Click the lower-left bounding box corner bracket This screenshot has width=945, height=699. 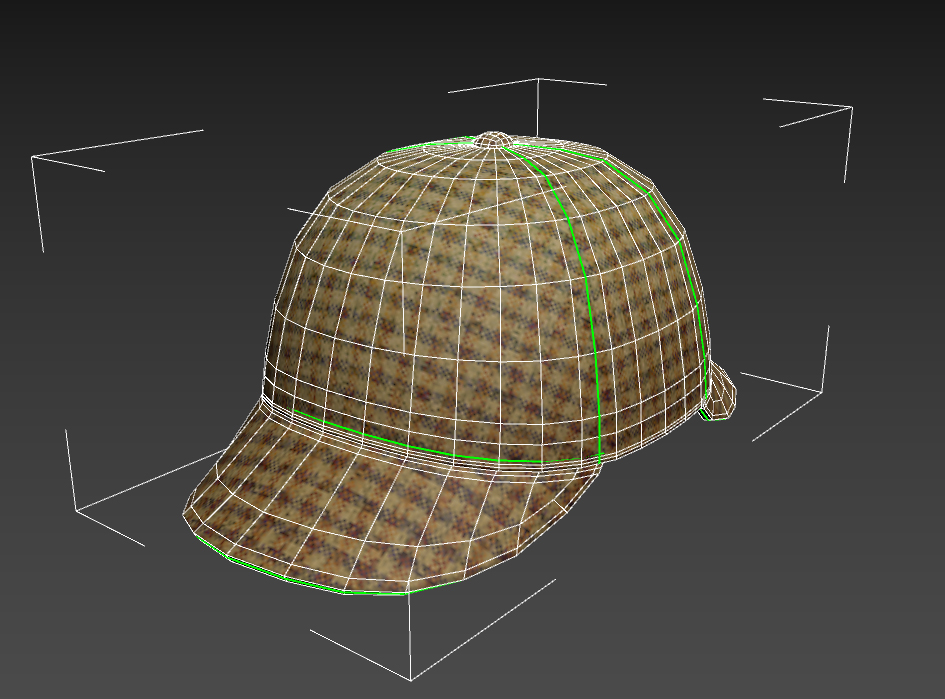point(77,510)
